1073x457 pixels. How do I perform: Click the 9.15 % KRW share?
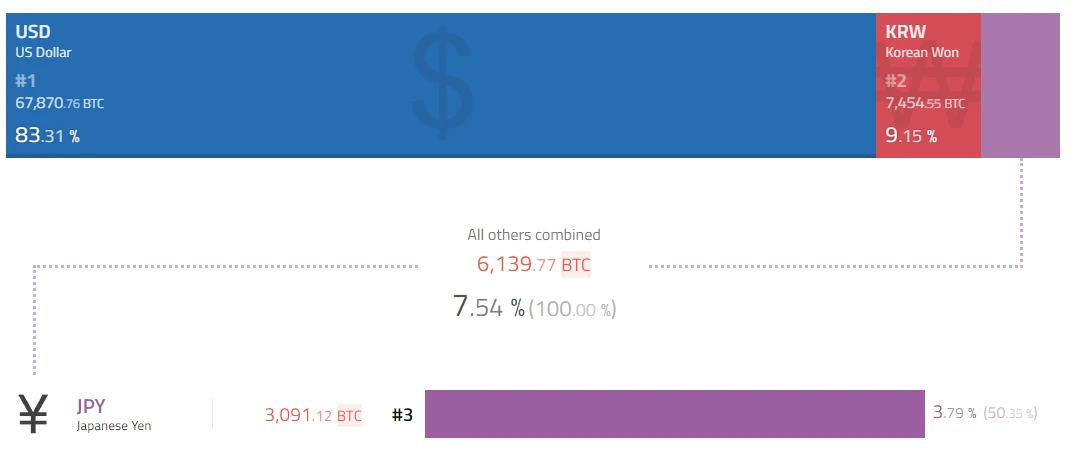pyautogui.click(x=911, y=136)
